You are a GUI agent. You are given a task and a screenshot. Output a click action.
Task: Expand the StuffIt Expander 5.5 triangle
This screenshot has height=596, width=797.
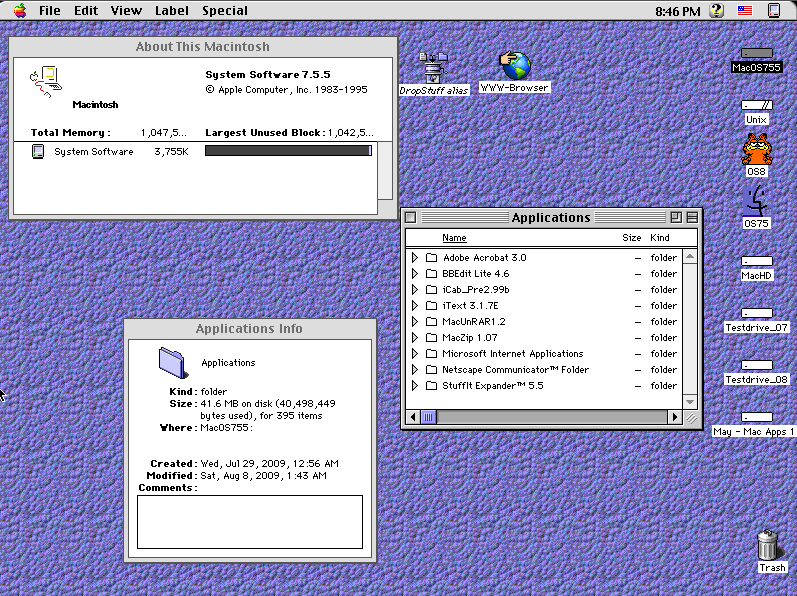coord(415,386)
